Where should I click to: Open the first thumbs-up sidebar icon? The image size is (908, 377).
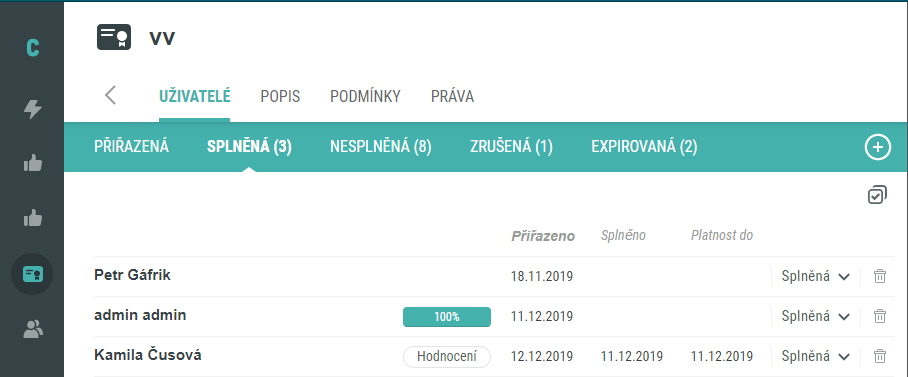[x=32, y=164]
